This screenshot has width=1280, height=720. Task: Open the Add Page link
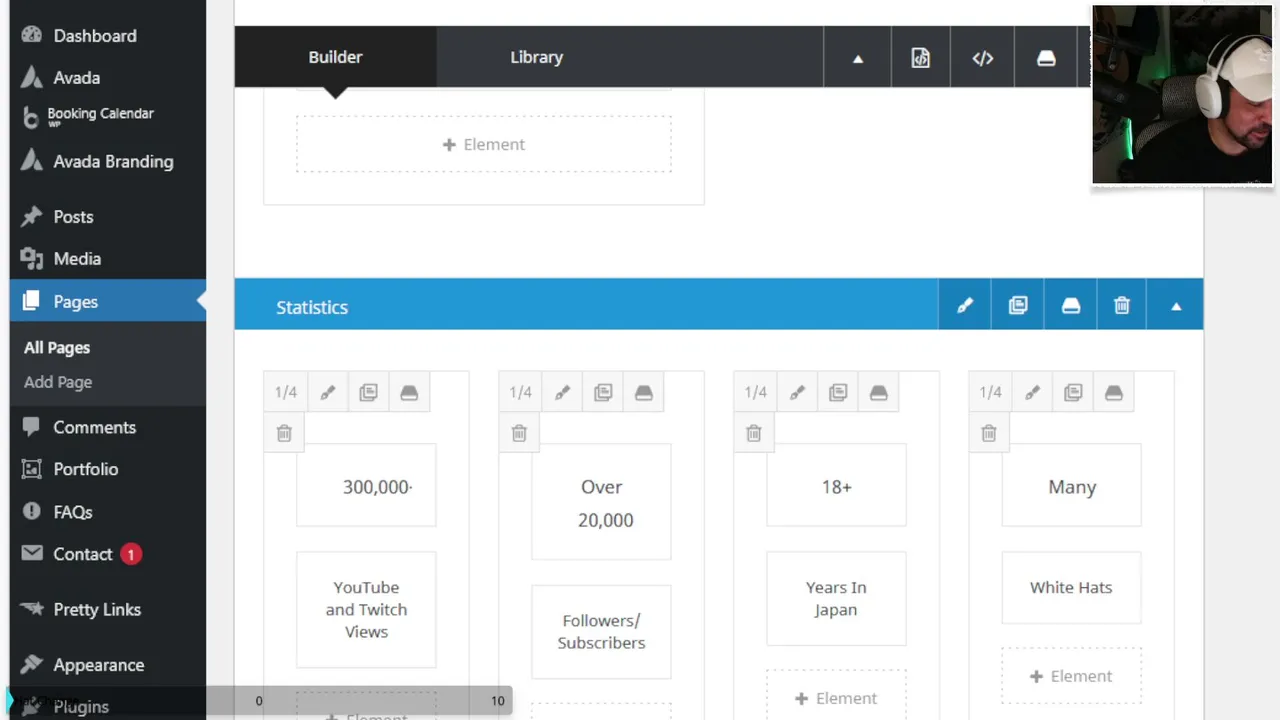pos(58,381)
